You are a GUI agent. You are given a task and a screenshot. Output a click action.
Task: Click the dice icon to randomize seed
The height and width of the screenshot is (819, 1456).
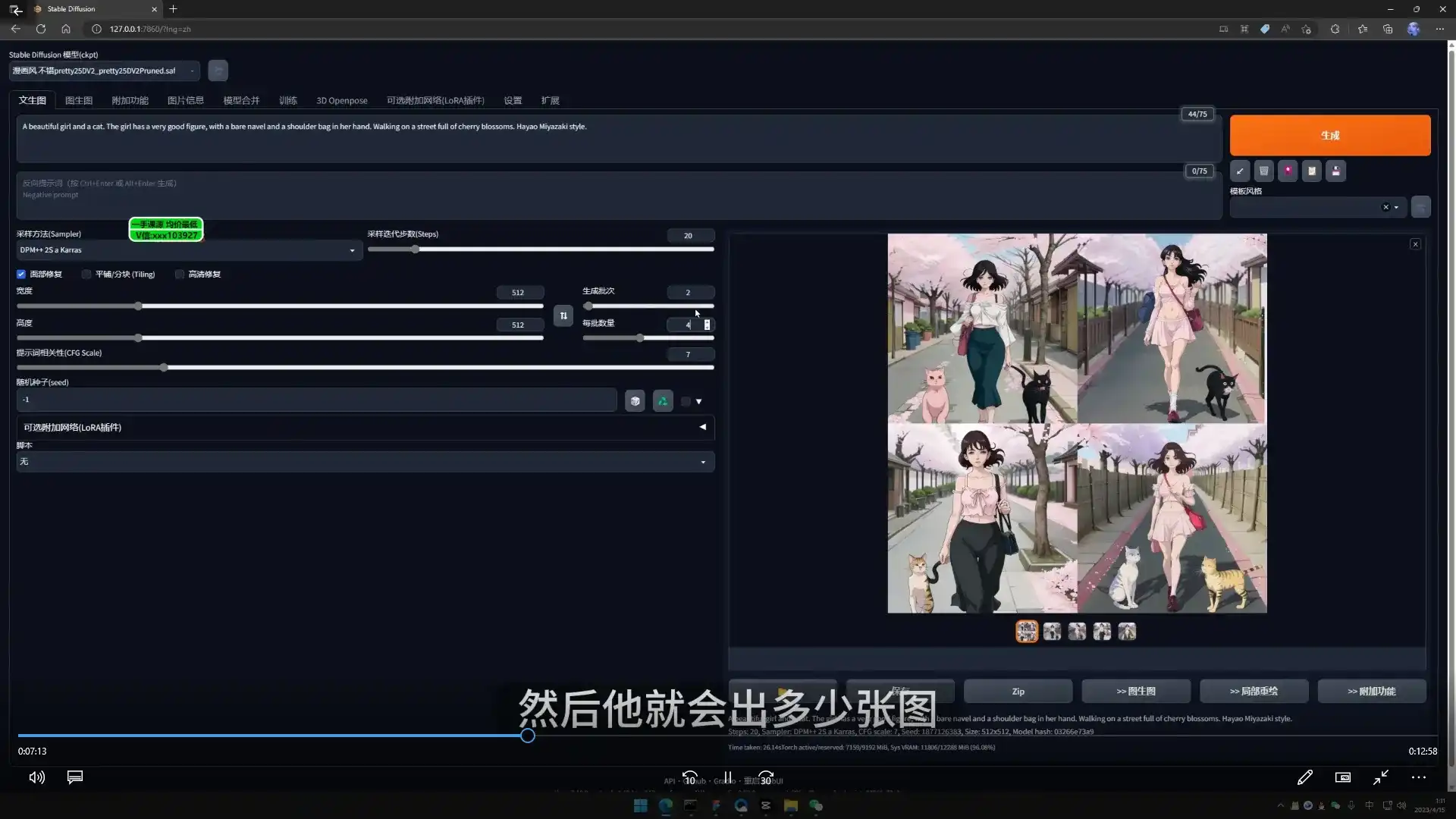635,400
